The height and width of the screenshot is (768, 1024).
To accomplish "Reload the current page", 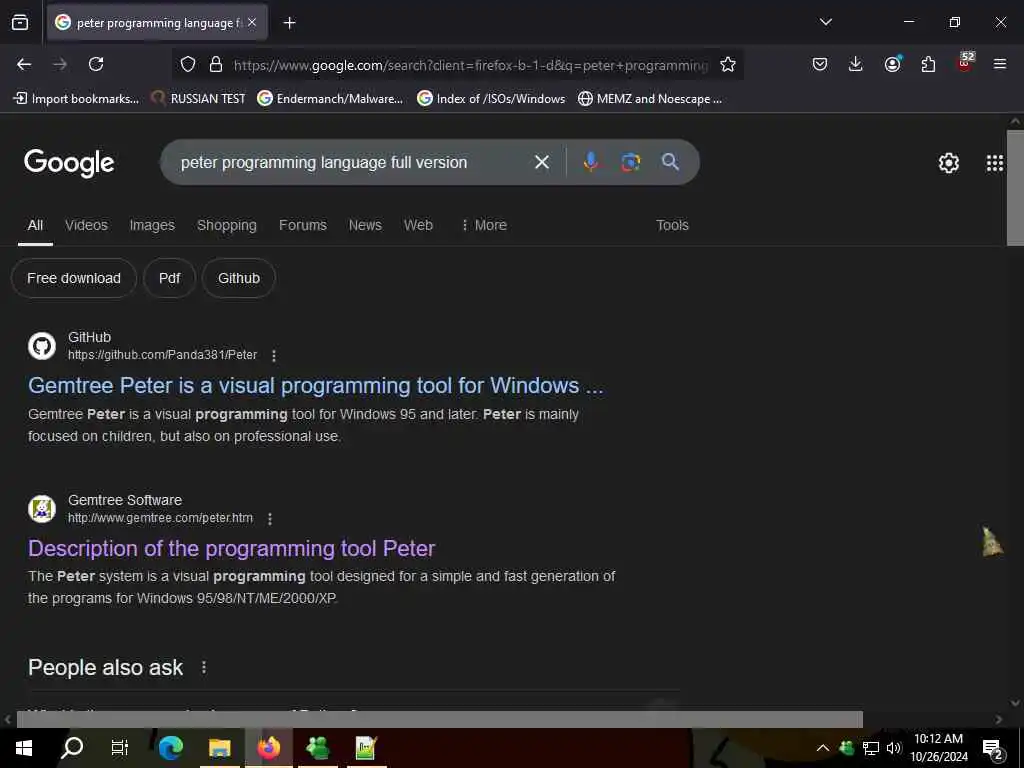I will pyautogui.click(x=96, y=64).
